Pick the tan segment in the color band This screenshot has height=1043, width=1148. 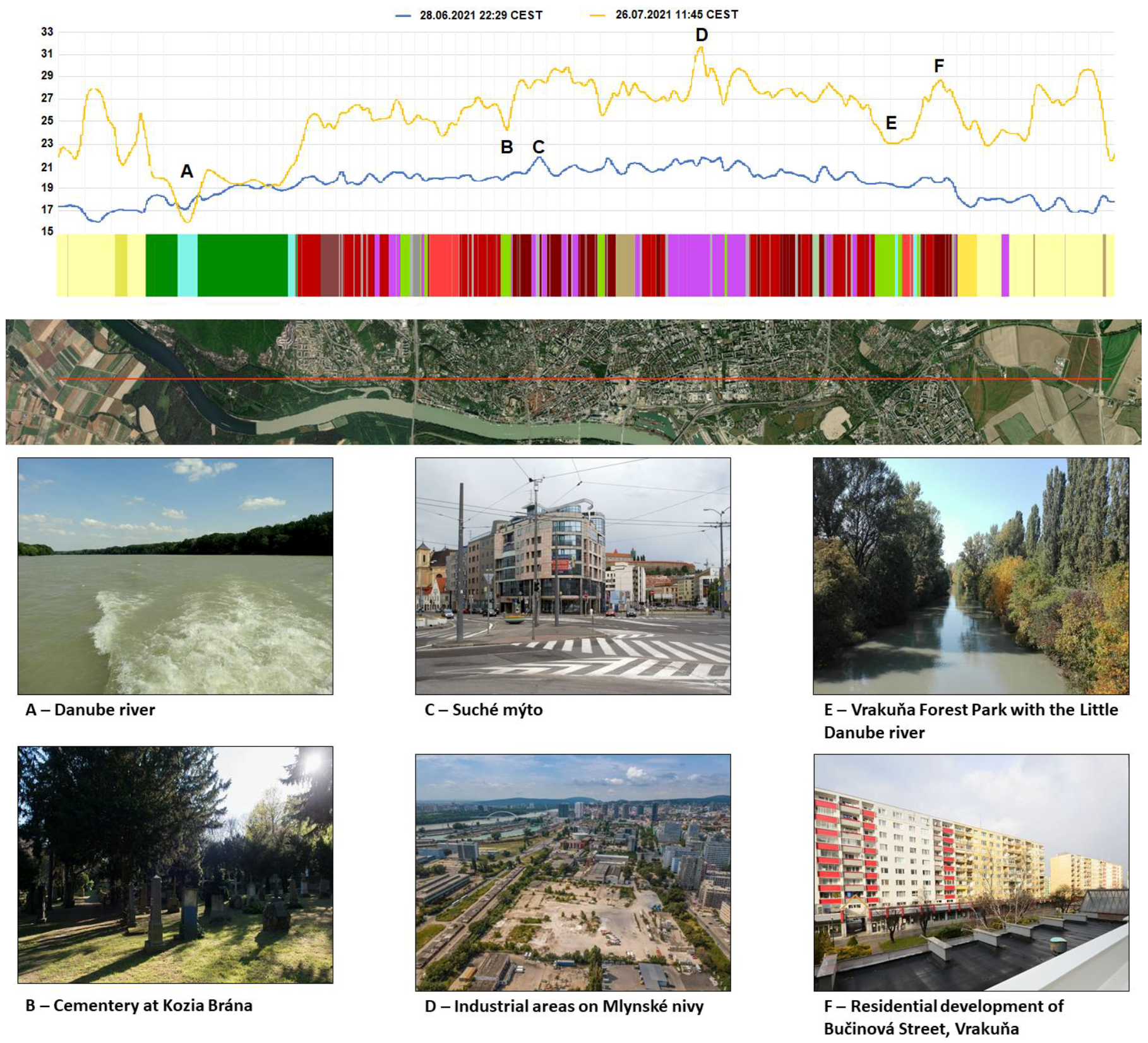[x=625, y=265]
